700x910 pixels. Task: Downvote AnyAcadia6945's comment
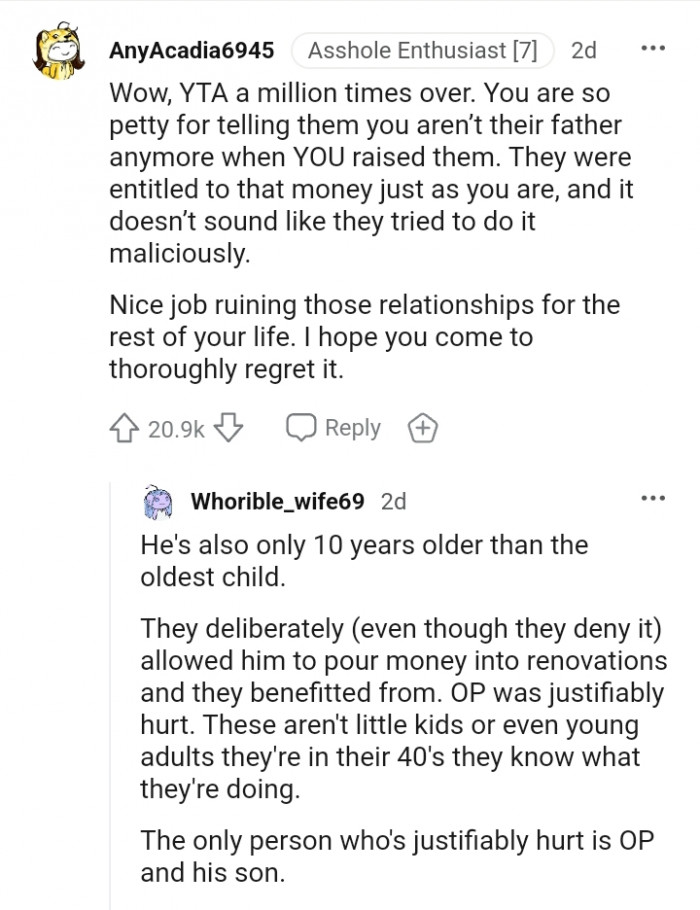pos(230,427)
